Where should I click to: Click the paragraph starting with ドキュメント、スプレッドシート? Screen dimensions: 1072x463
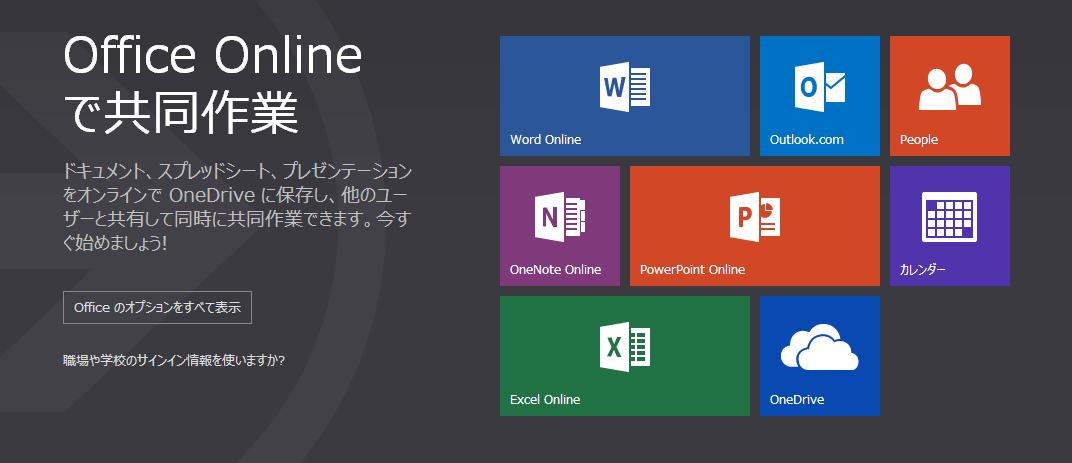pos(238,207)
